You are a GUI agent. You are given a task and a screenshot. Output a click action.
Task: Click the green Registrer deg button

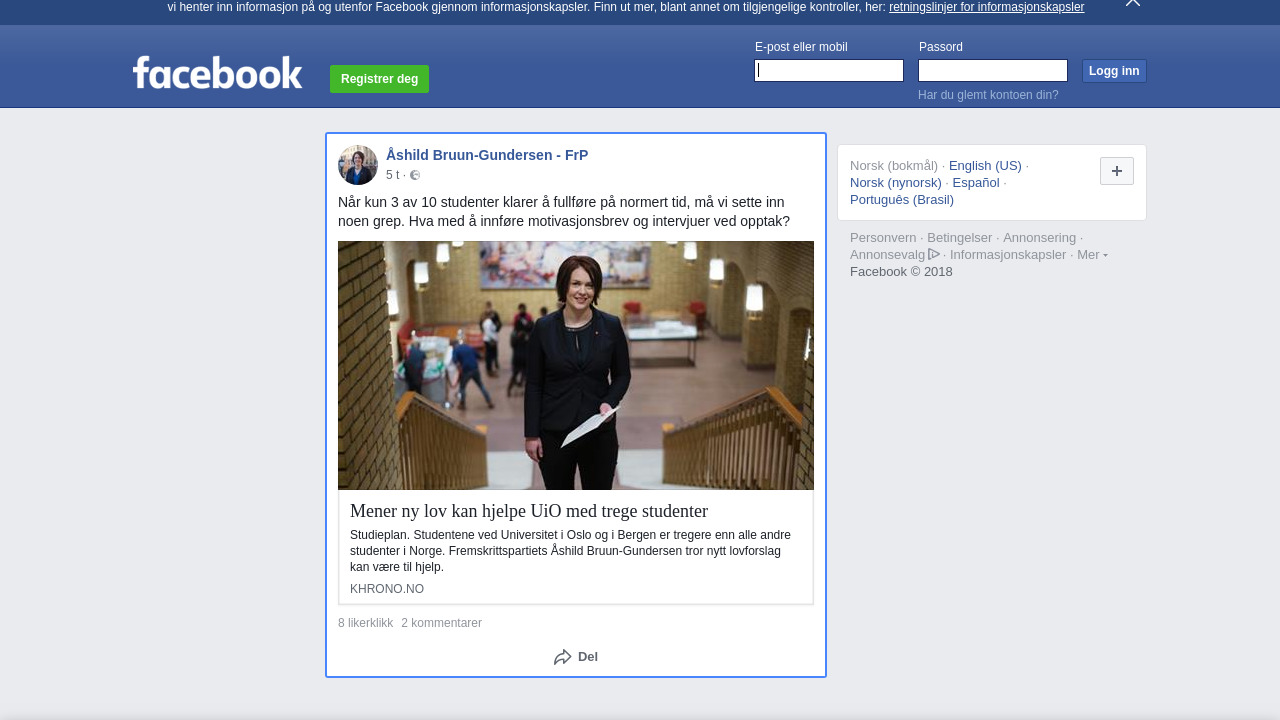coord(379,79)
